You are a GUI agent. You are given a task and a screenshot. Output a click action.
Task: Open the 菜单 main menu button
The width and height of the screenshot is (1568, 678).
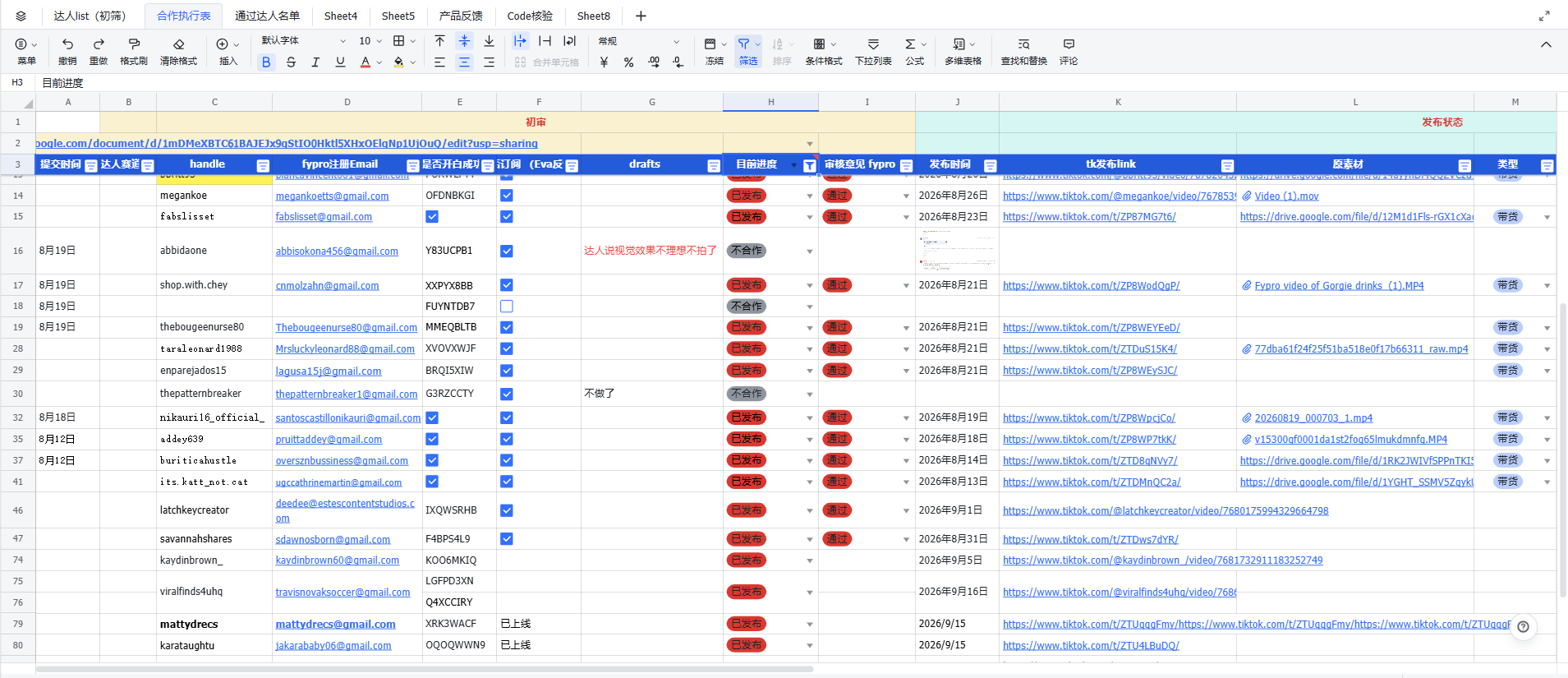tap(26, 51)
